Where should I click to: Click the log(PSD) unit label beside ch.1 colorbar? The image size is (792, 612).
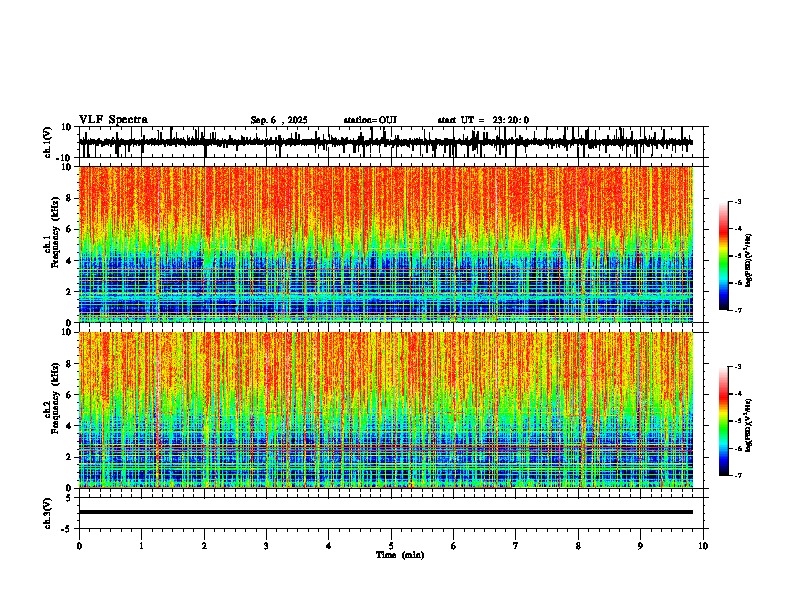pyautogui.click(x=749, y=261)
